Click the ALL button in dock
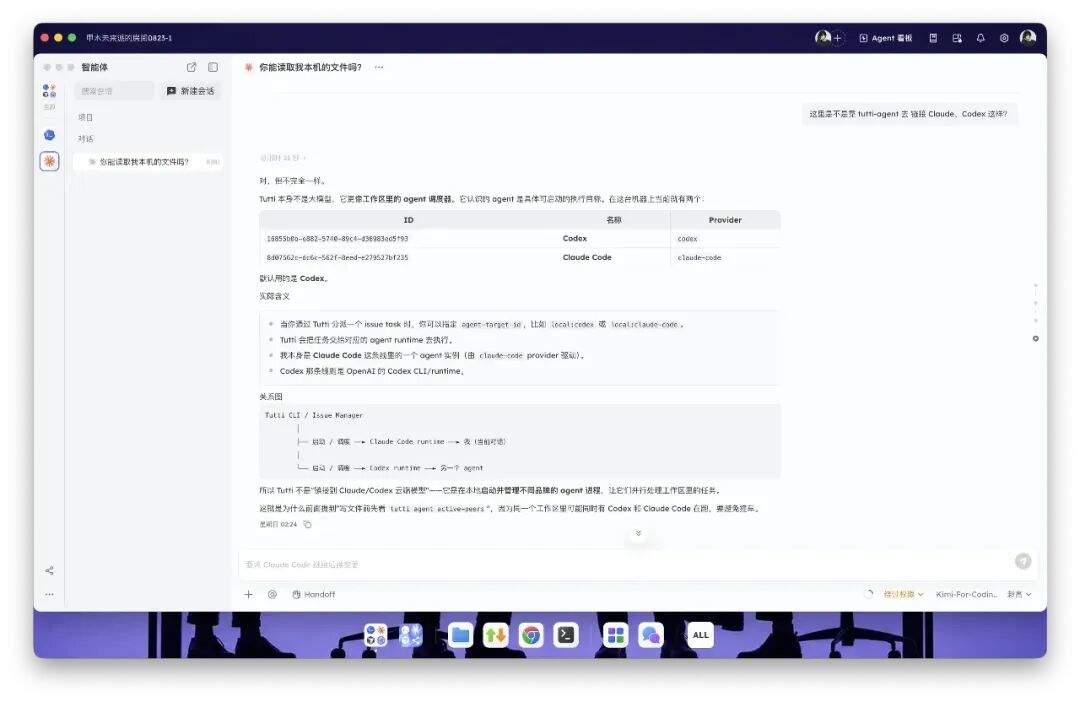The image size is (1080, 702). click(x=700, y=635)
